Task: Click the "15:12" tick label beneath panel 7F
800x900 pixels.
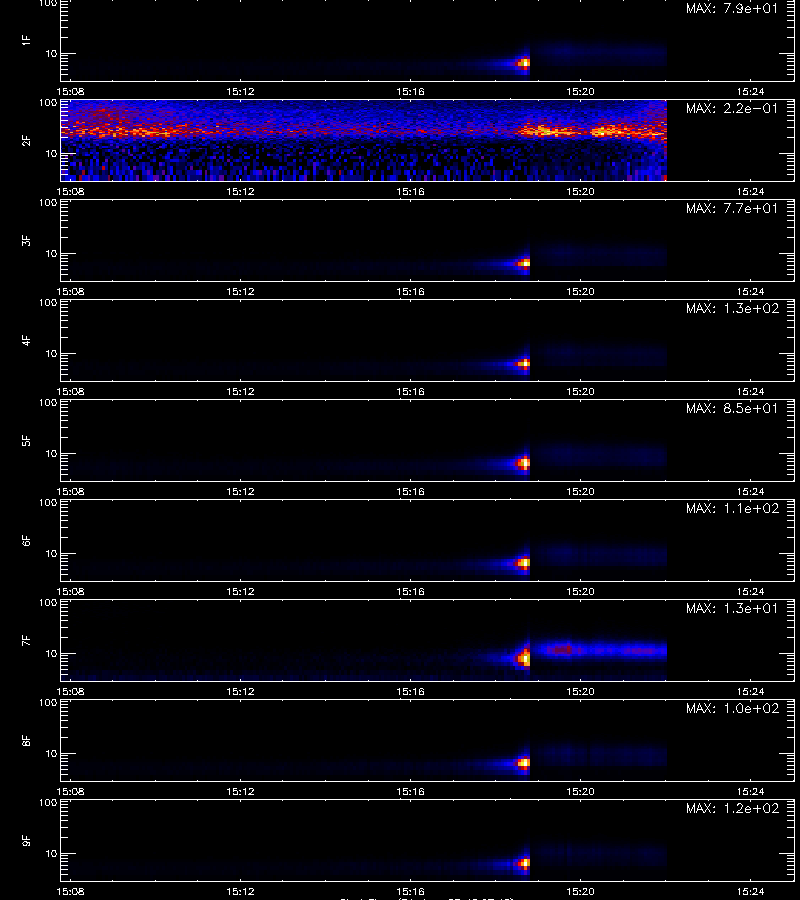Action: pos(240,692)
